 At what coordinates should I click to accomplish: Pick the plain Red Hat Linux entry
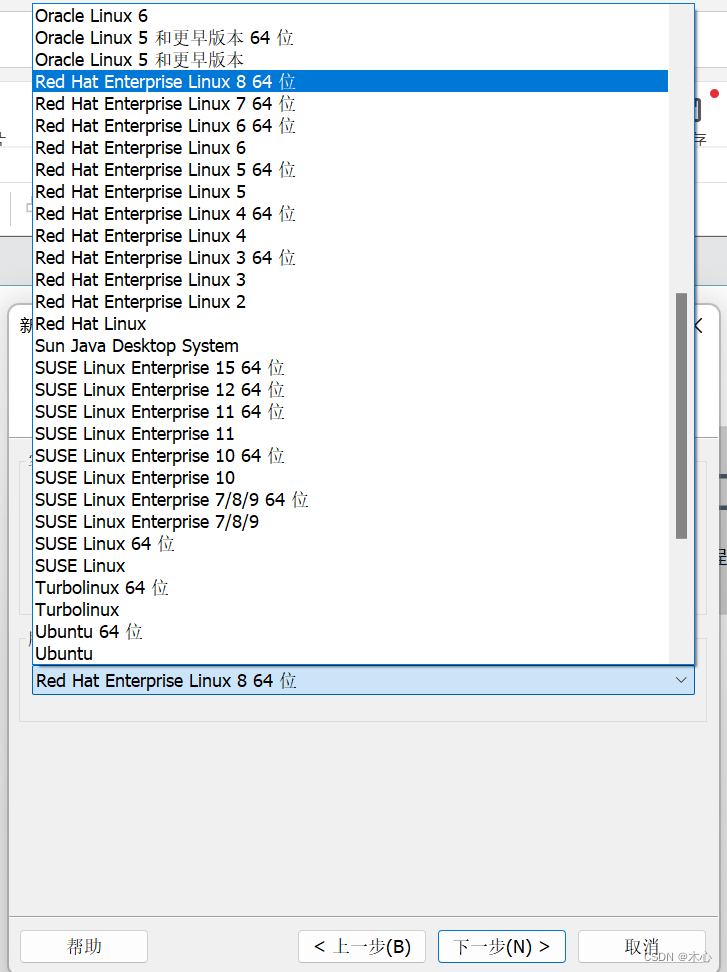(350, 324)
